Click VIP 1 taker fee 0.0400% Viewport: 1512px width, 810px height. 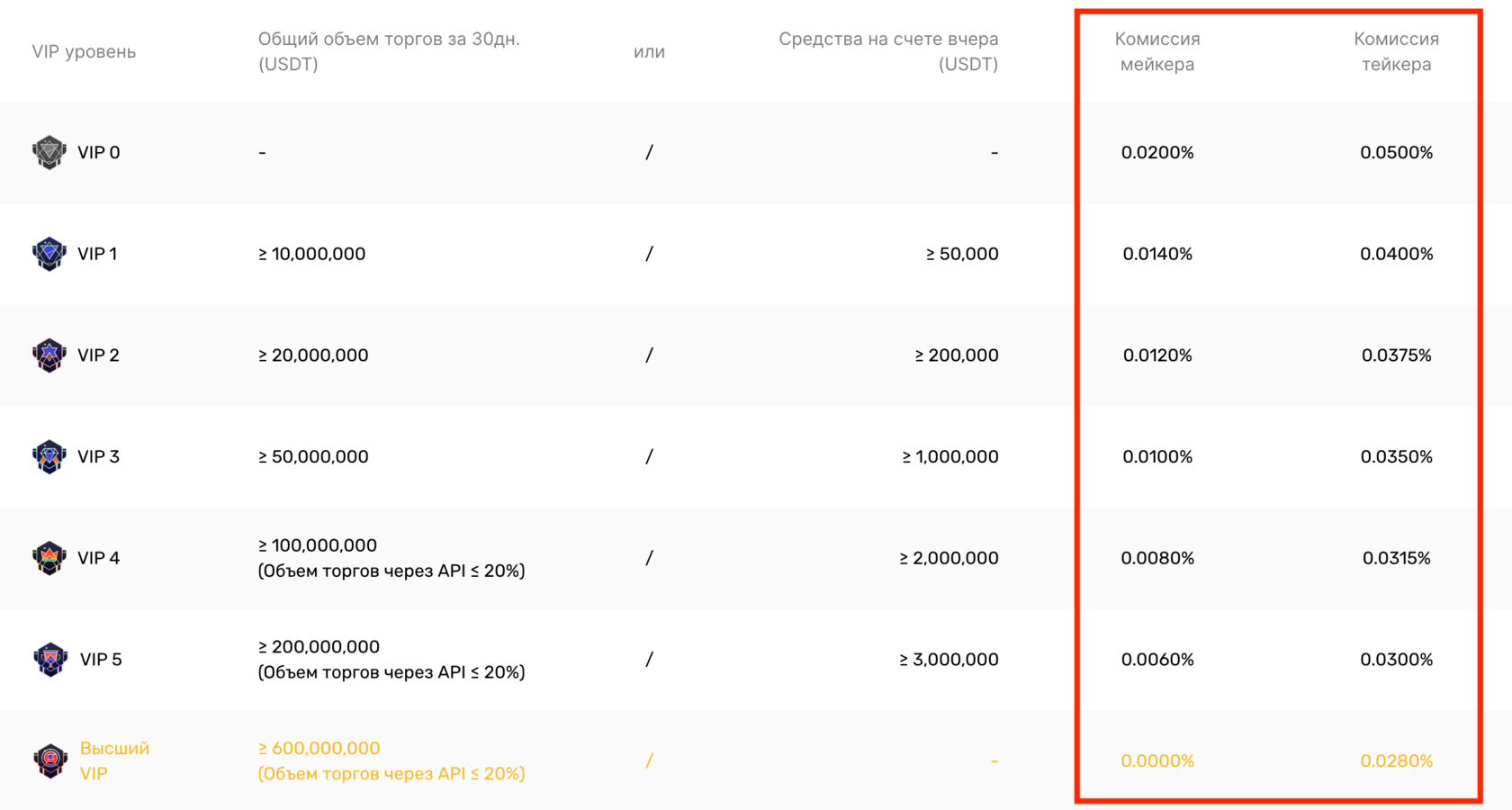click(x=1396, y=254)
